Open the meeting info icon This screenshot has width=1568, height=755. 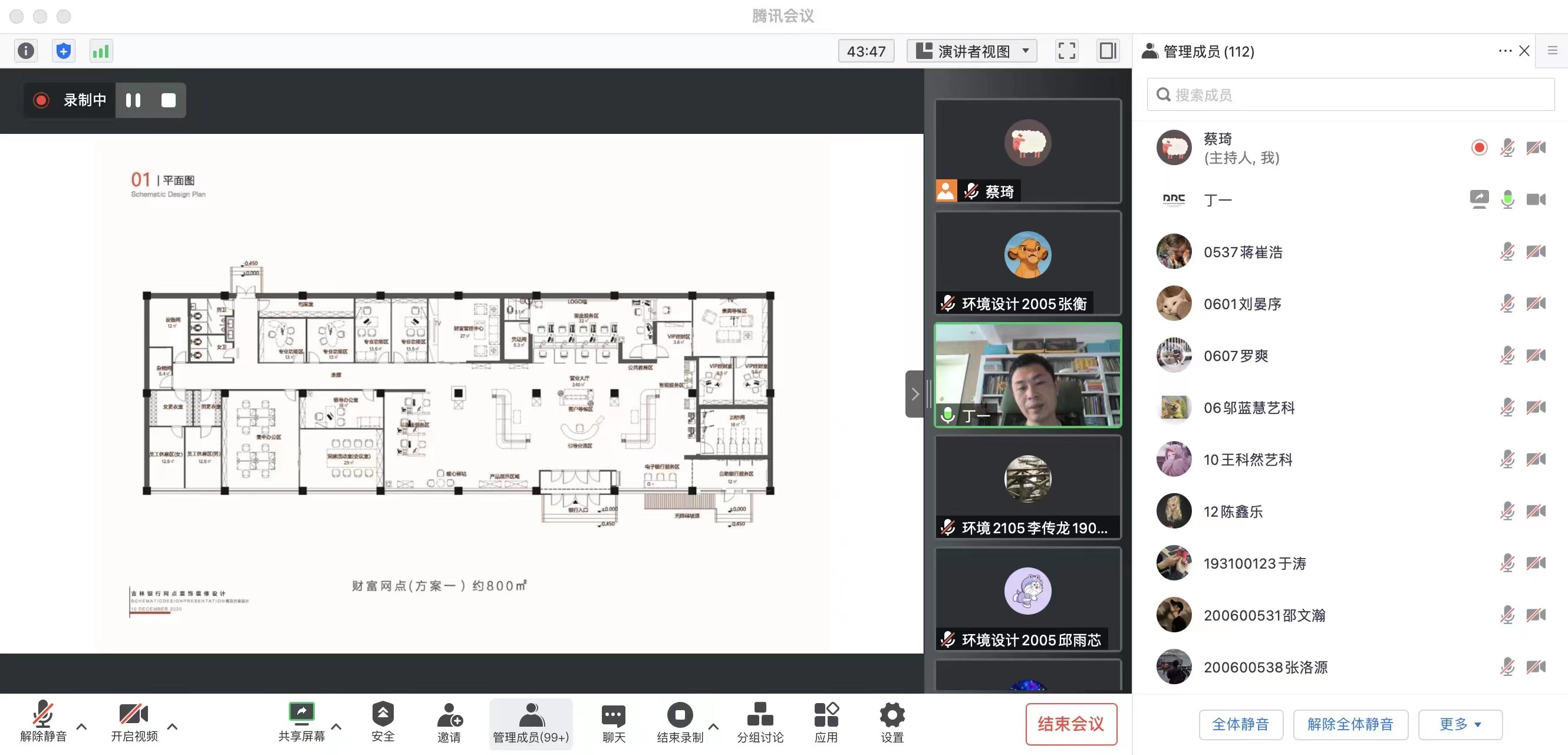point(25,51)
